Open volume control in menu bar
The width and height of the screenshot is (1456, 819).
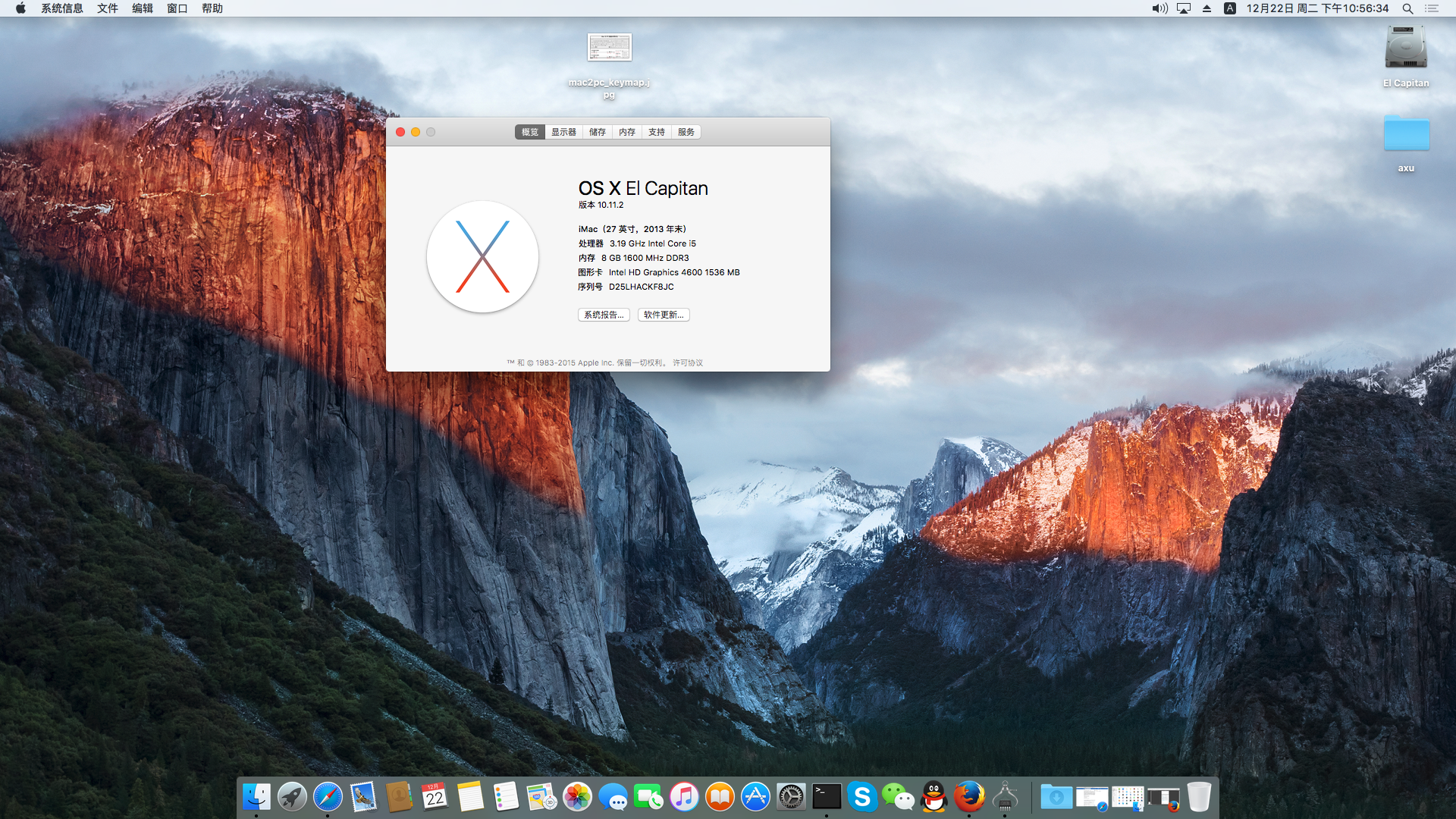tap(1159, 8)
